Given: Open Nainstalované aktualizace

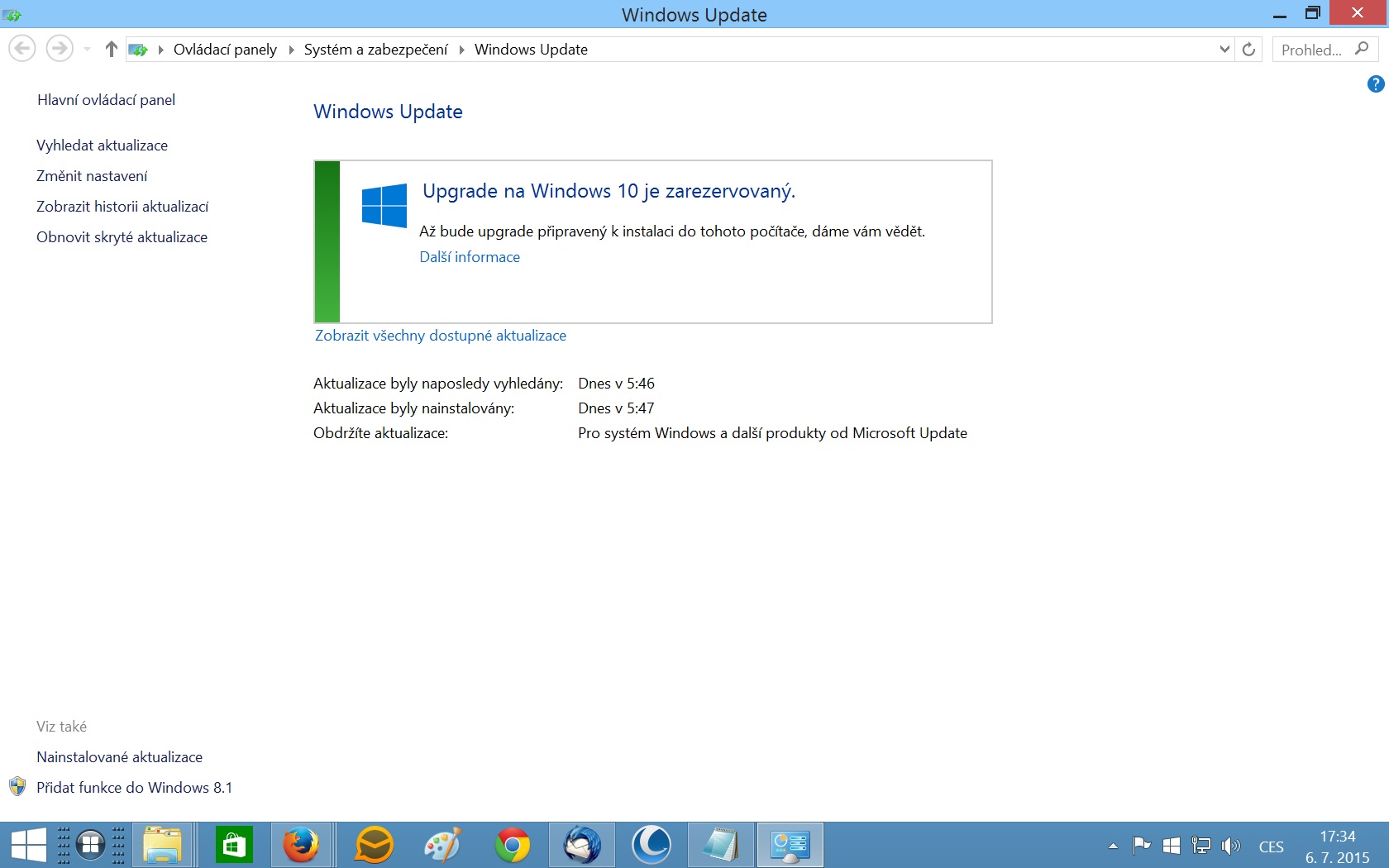Looking at the screenshot, I should (x=119, y=757).
